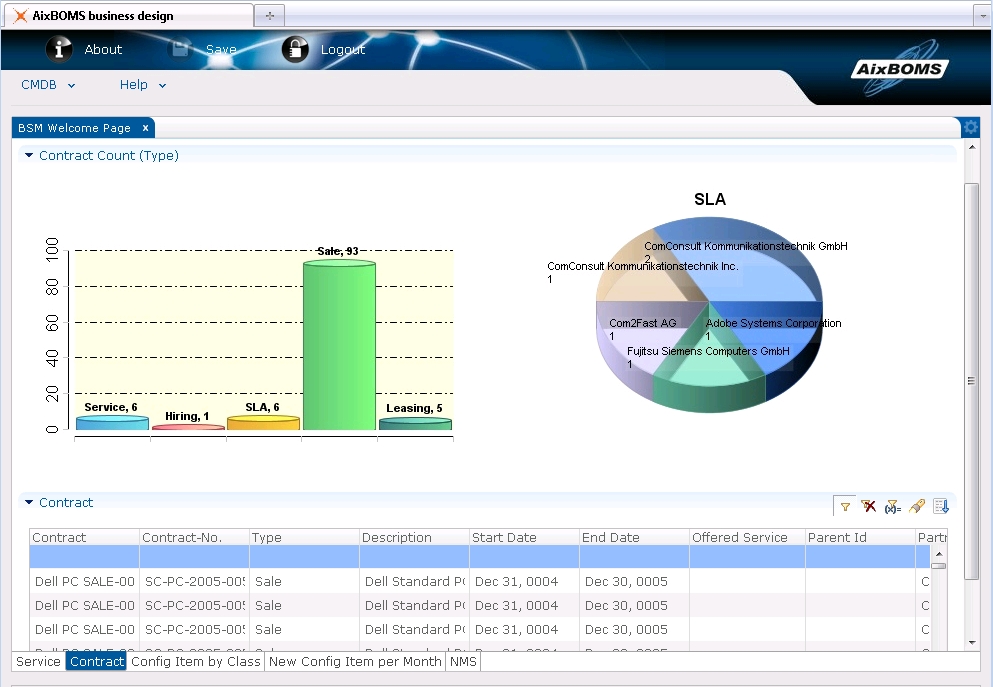Switch to the NMS tab
The width and height of the screenshot is (993, 687).
click(463, 662)
